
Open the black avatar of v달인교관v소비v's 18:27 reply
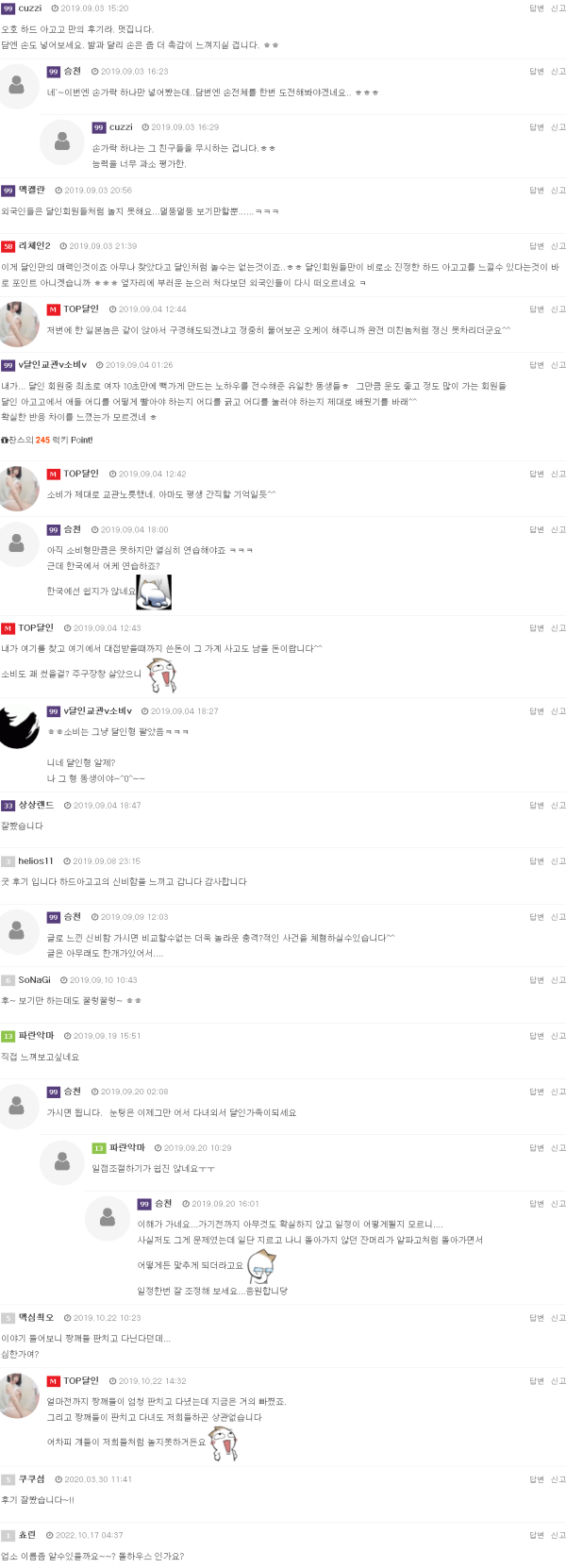[x=19, y=728]
